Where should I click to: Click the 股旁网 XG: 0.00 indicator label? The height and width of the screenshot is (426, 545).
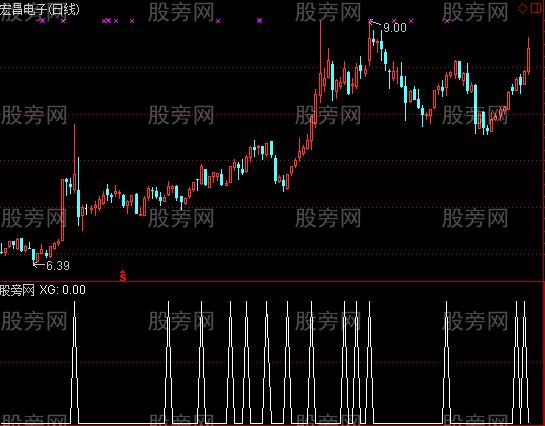42,289
